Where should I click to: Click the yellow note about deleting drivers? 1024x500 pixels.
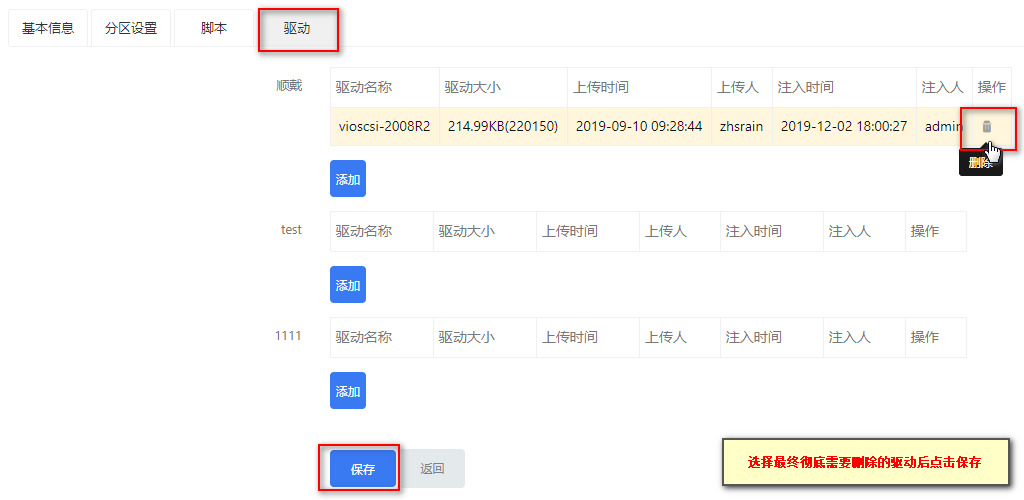click(x=864, y=462)
